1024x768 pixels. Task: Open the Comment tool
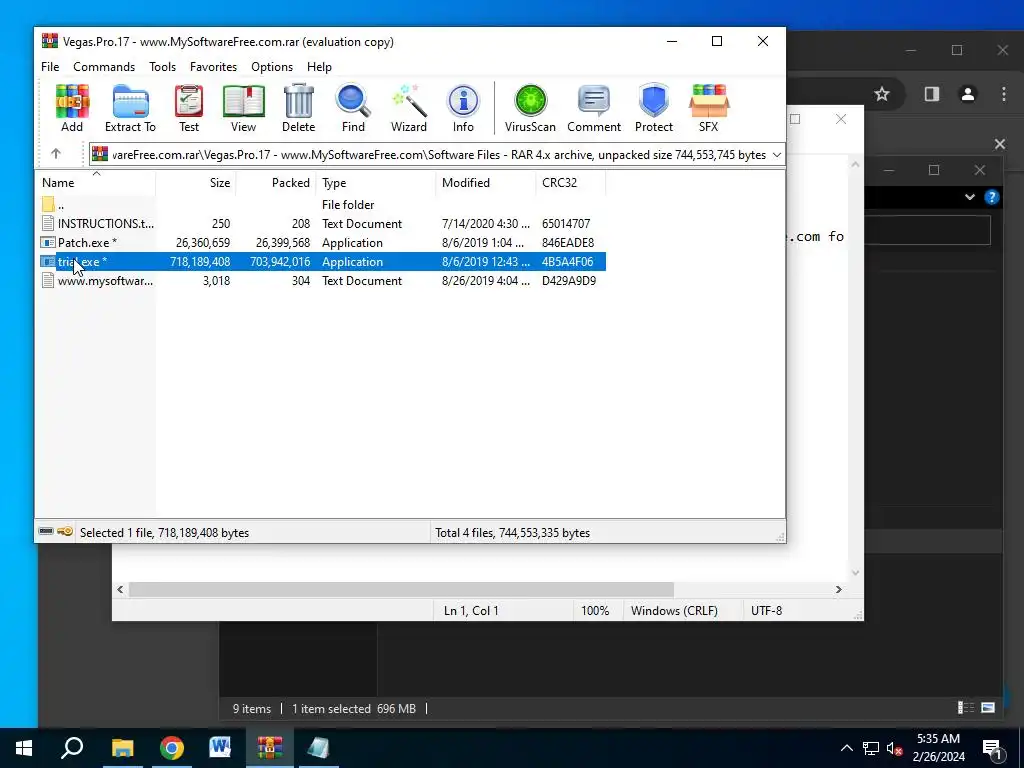pyautogui.click(x=594, y=108)
